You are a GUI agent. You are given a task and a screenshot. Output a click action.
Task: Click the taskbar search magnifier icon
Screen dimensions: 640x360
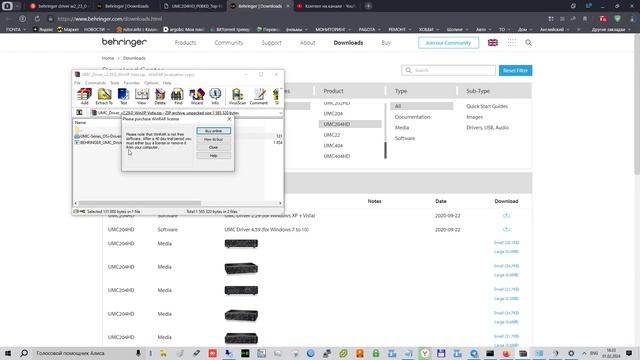(x=24, y=353)
